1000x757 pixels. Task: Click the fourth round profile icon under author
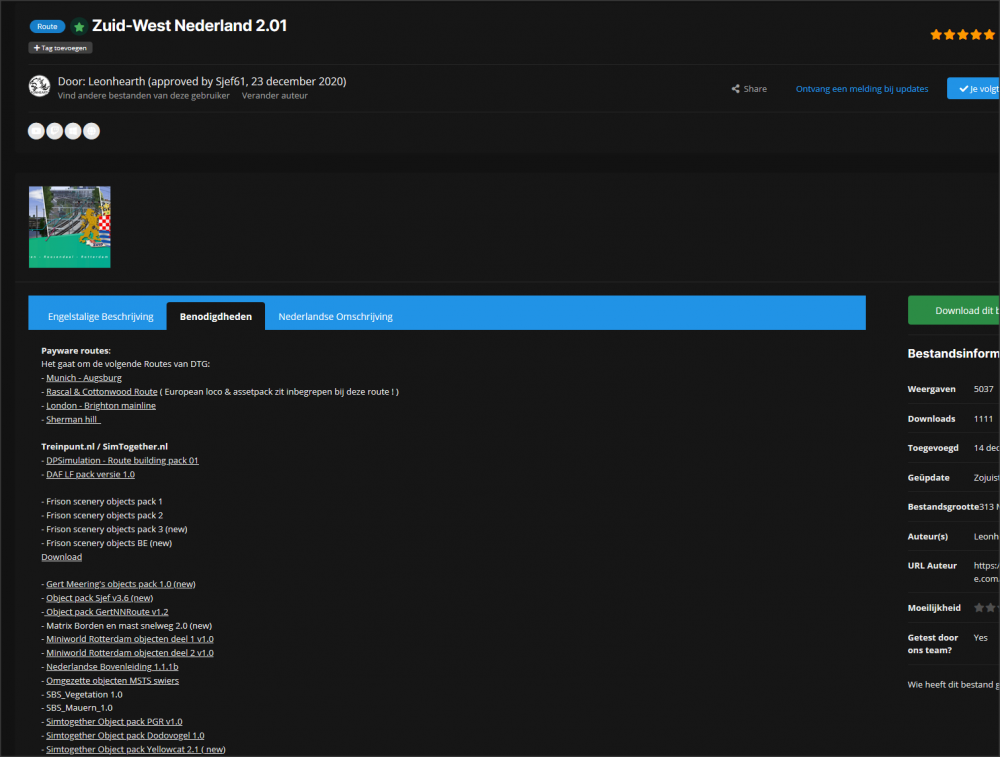click(91, 131)
